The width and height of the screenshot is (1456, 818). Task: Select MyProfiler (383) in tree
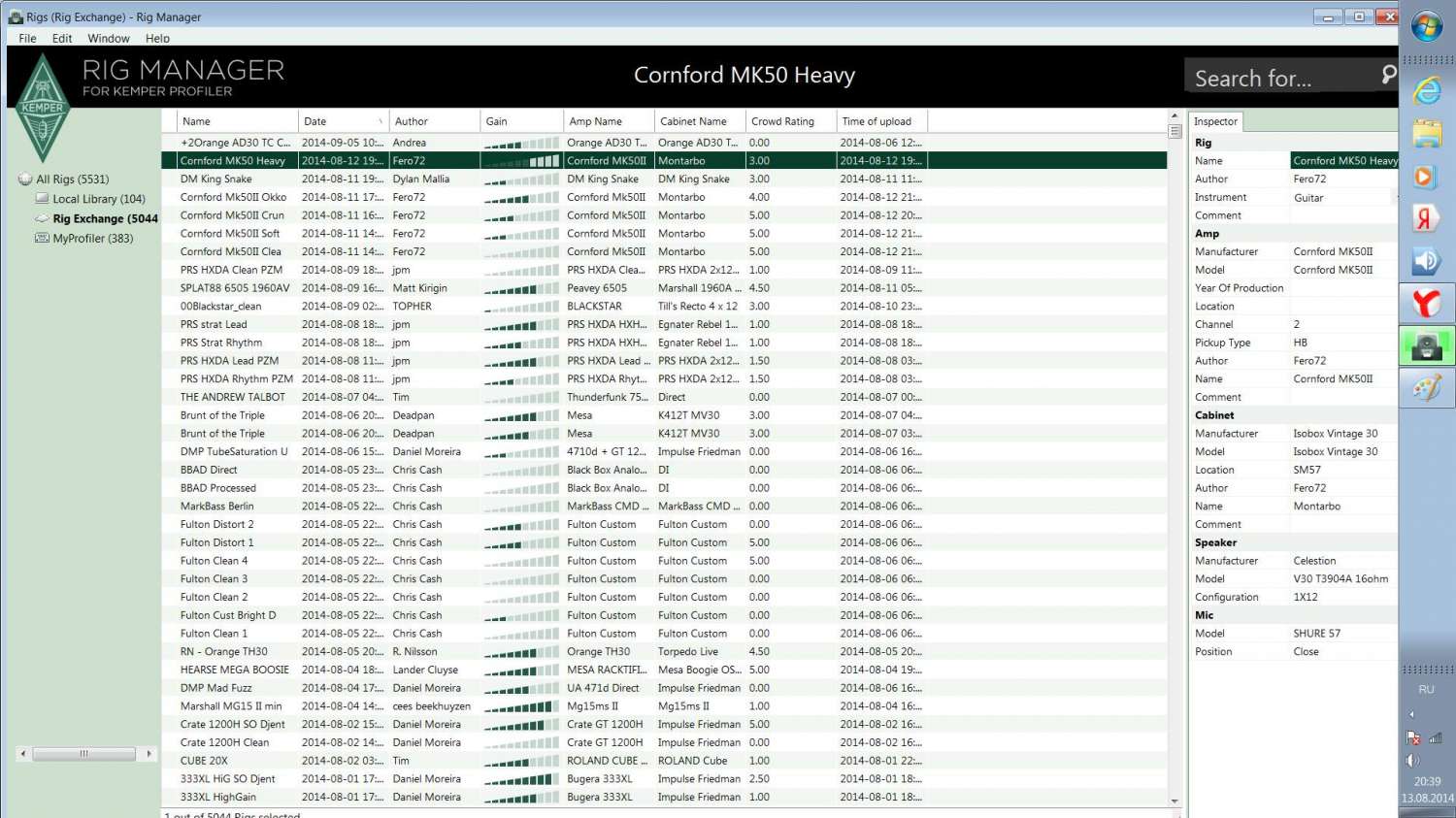[x=93, y=239]
